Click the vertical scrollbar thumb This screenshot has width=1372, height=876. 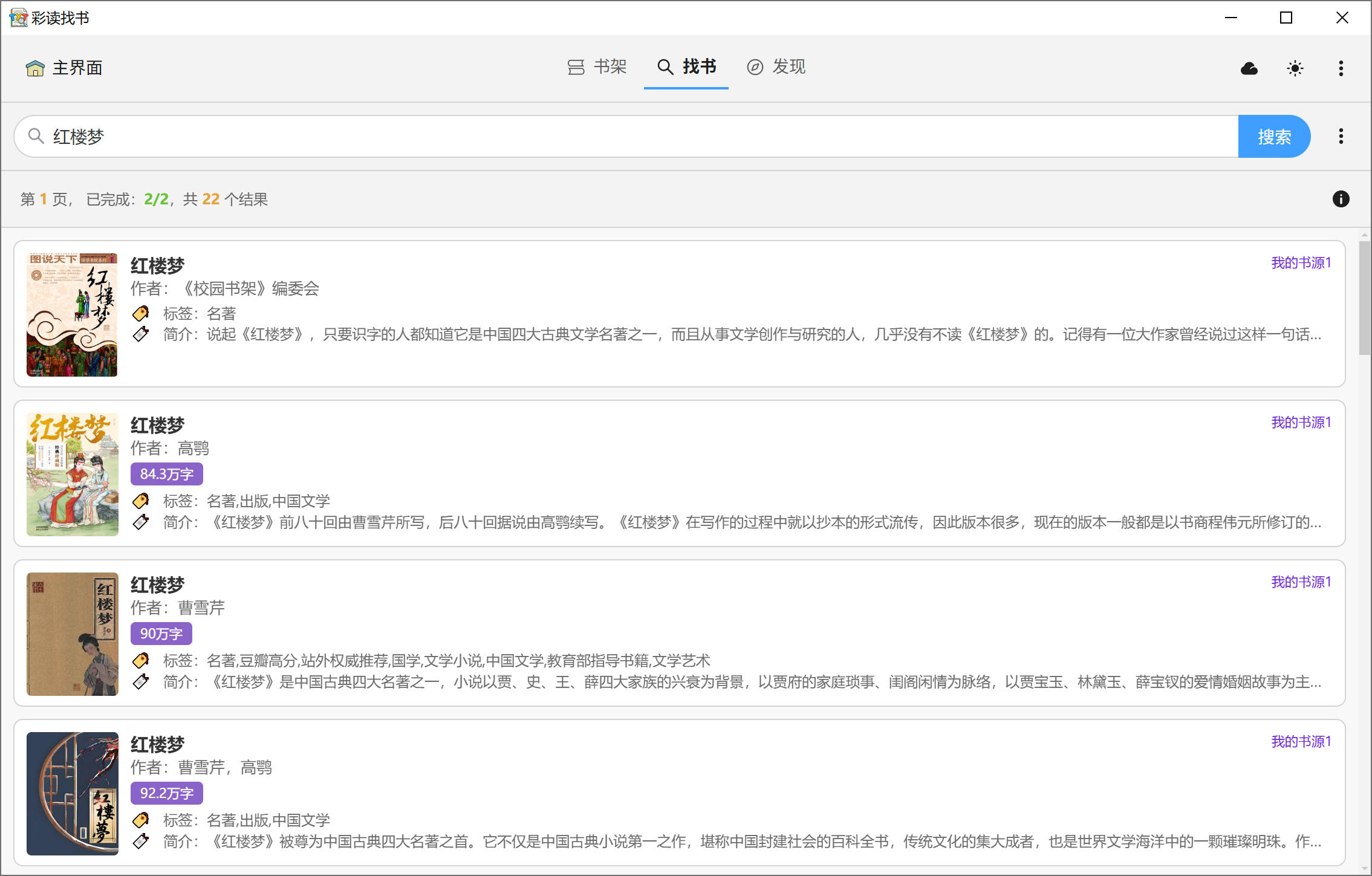[1365, 297]
